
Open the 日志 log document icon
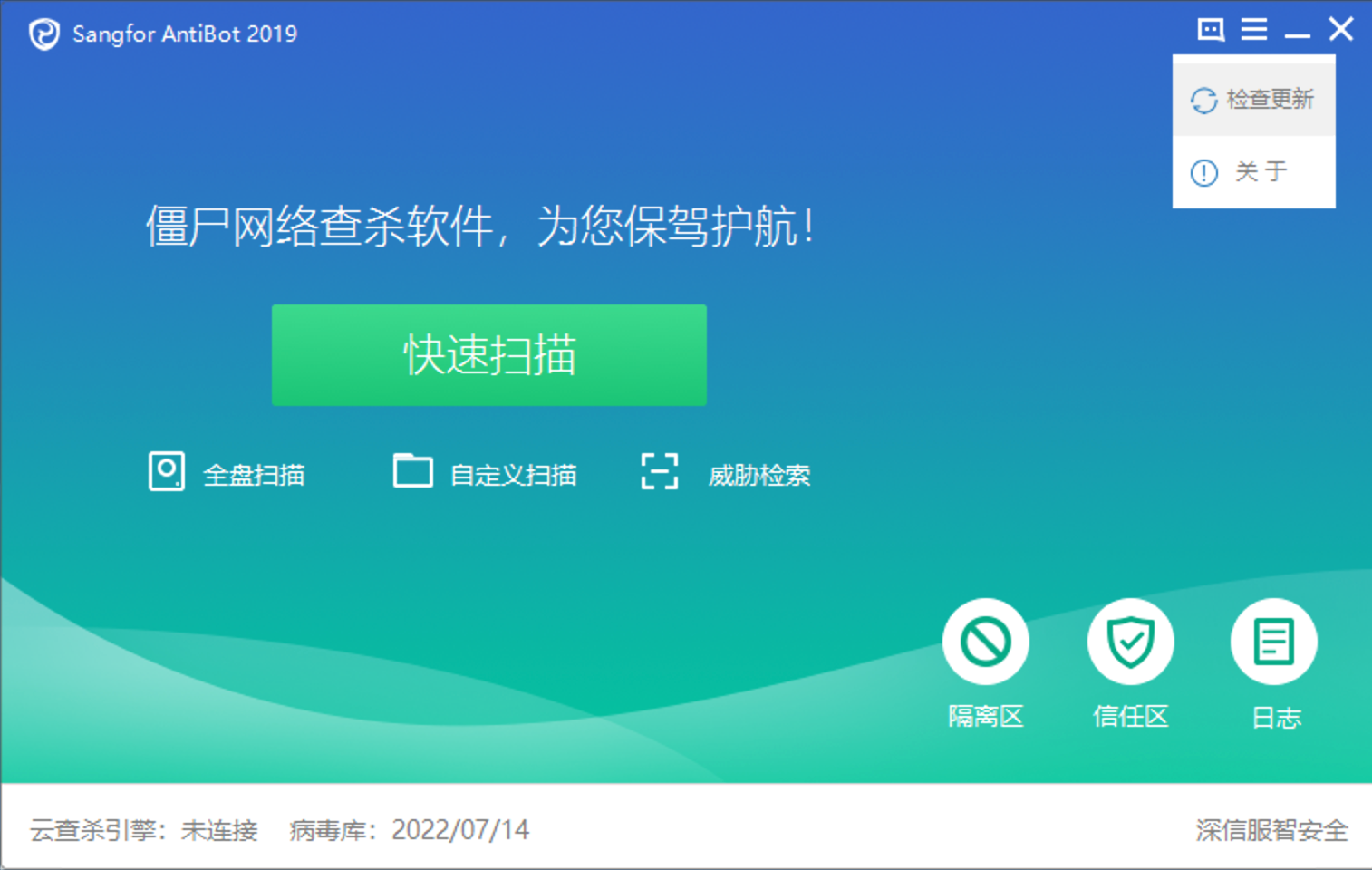1274,642
